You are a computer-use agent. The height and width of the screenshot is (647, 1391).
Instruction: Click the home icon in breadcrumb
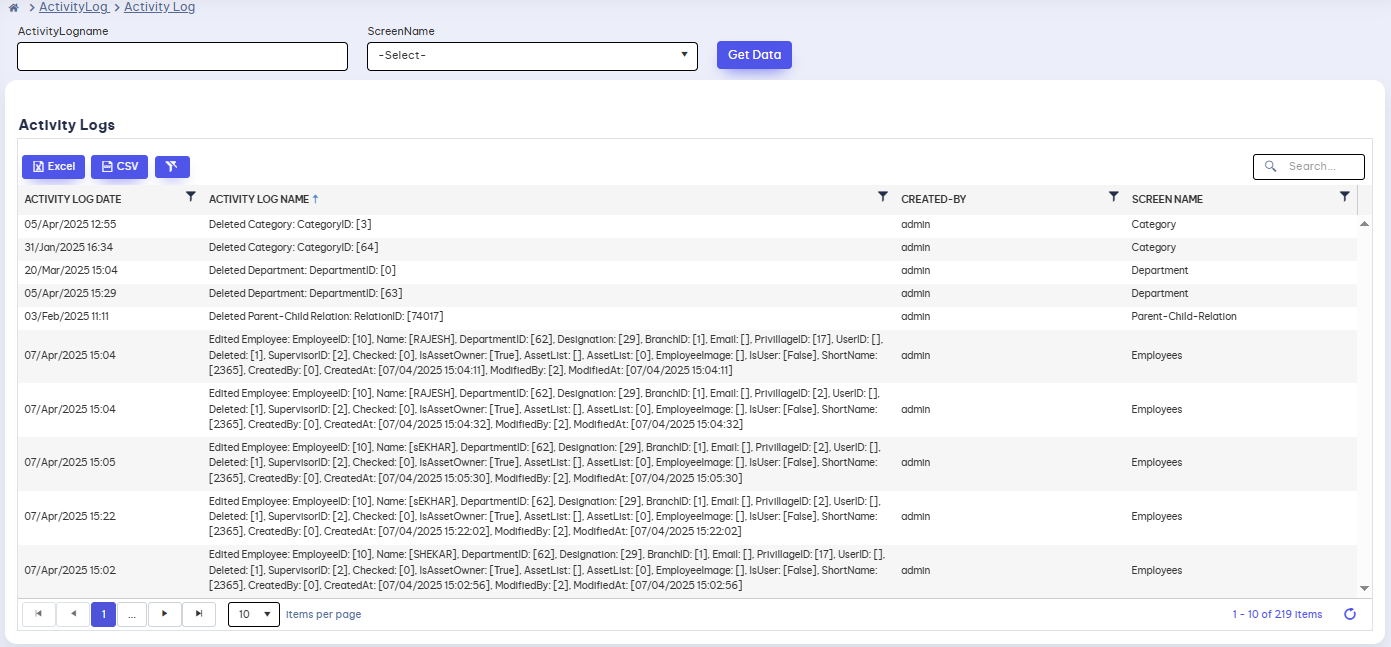pos(13,8)
